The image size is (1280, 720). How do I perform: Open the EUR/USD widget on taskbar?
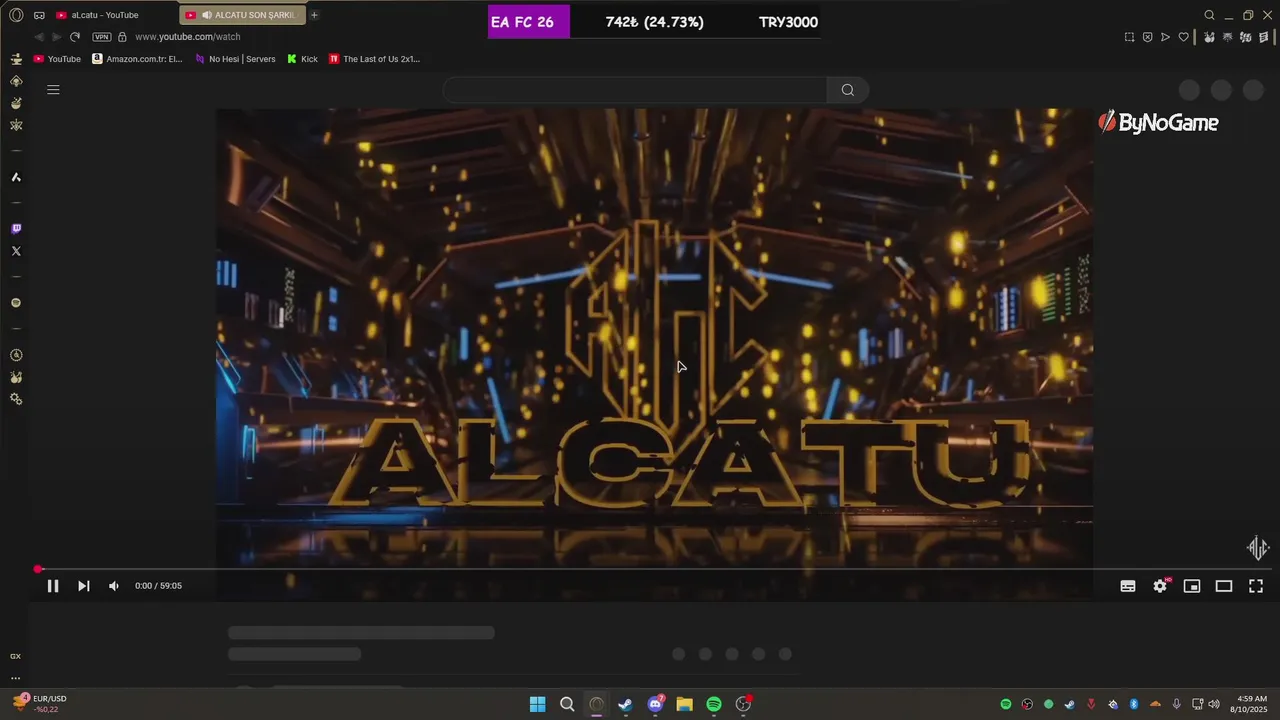(x=40, y=704)
